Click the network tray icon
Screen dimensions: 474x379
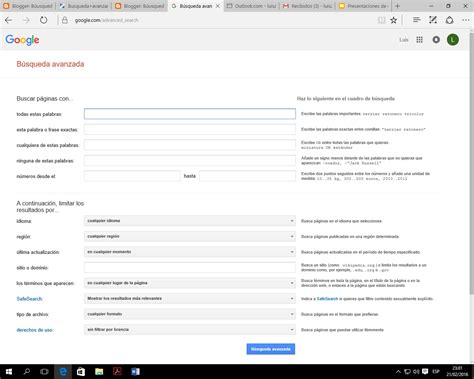coord(407,372)
